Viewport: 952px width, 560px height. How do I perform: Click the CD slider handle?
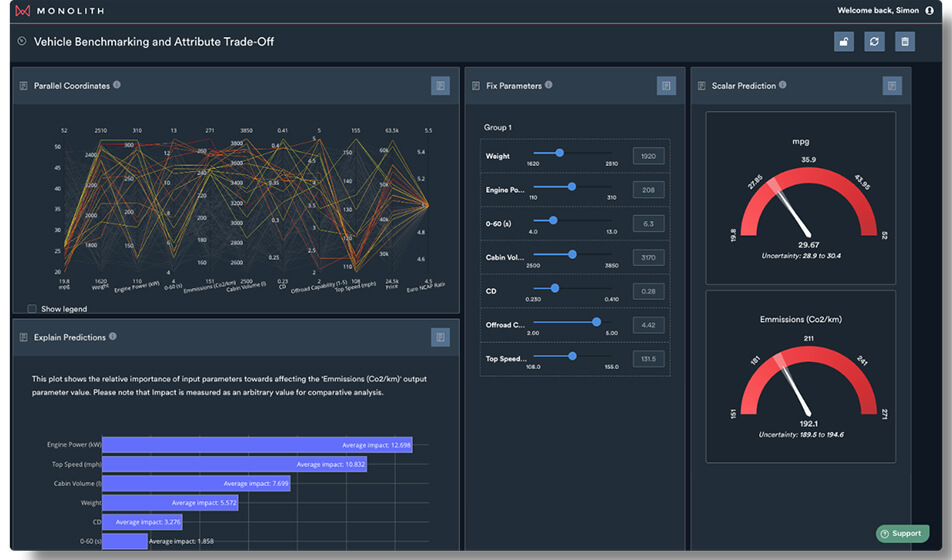tap(555, 289)
